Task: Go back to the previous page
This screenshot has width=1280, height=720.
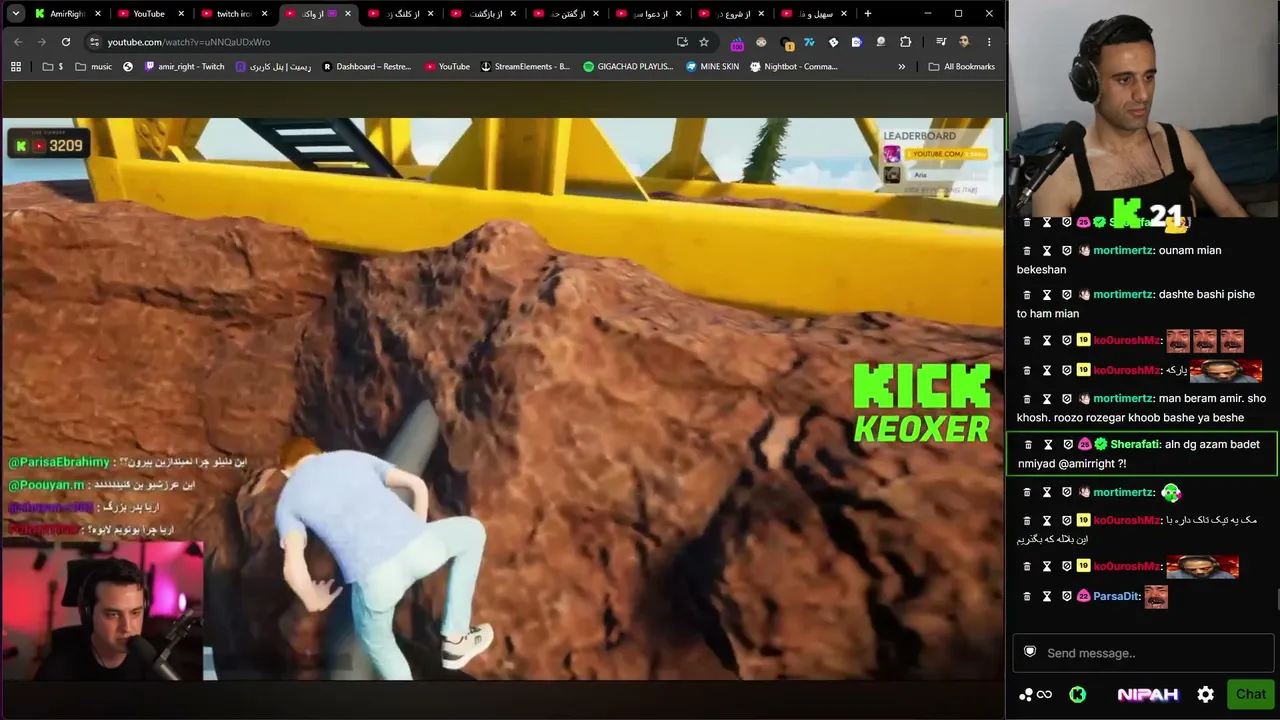Action: click(18, 42)
